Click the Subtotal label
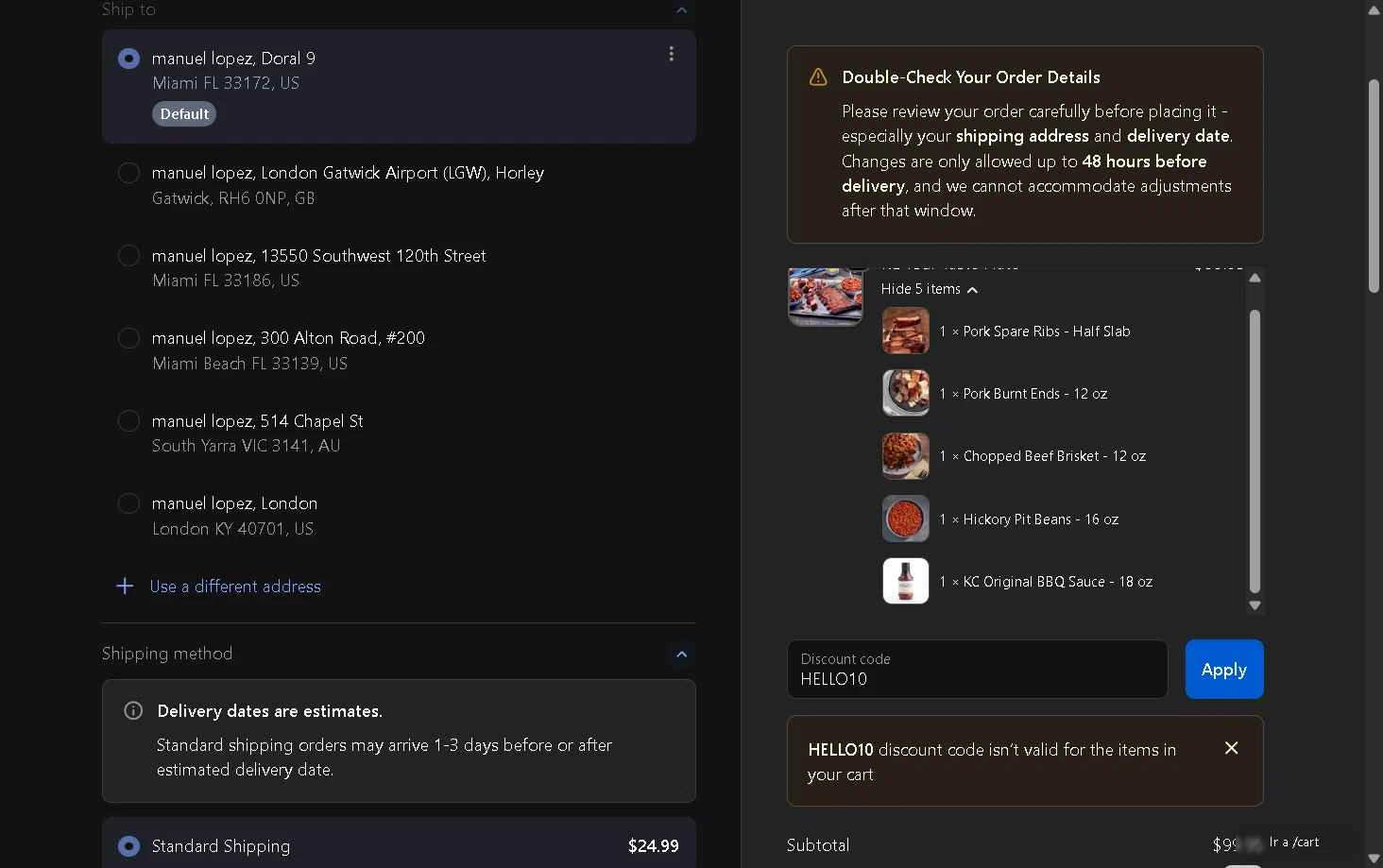1383x868 pixels. (818, 845)
